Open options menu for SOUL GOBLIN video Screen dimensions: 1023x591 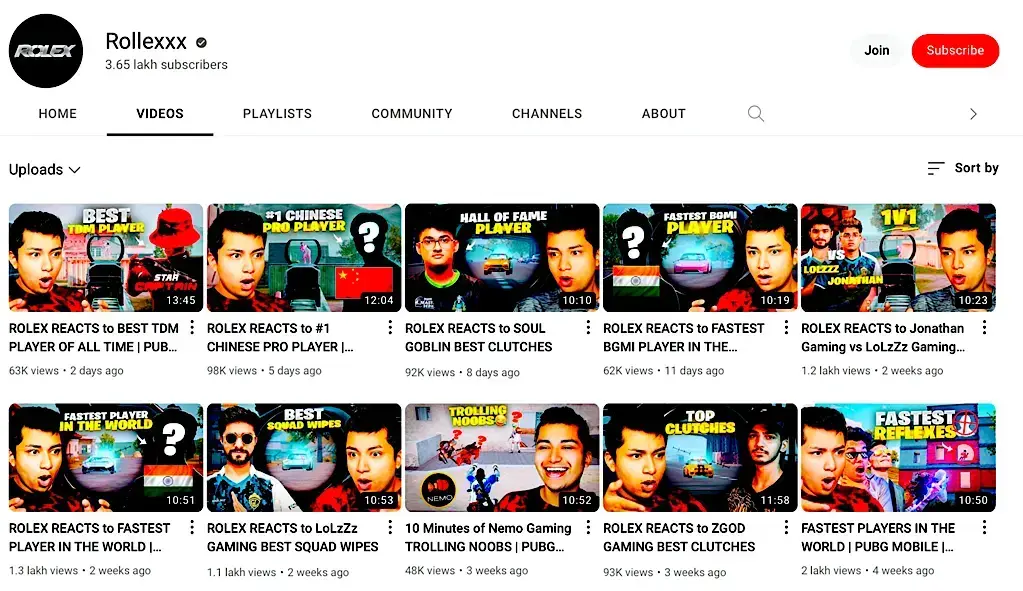click(588, 327)
